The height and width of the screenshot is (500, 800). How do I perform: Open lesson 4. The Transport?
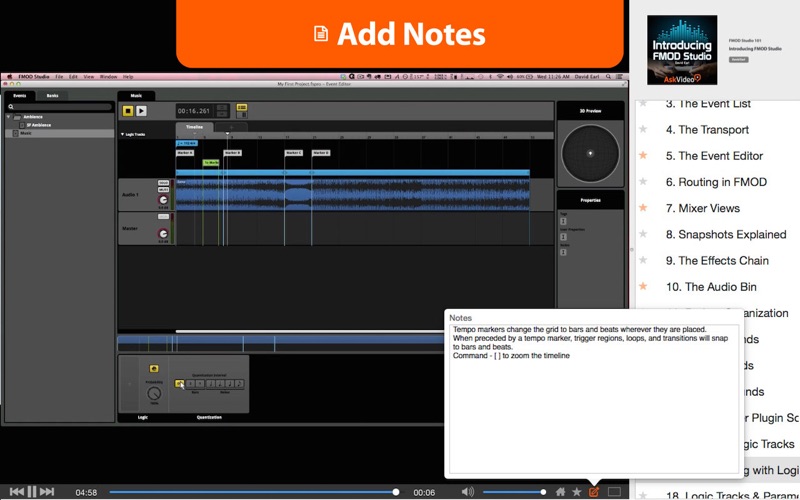pos(707,130)
